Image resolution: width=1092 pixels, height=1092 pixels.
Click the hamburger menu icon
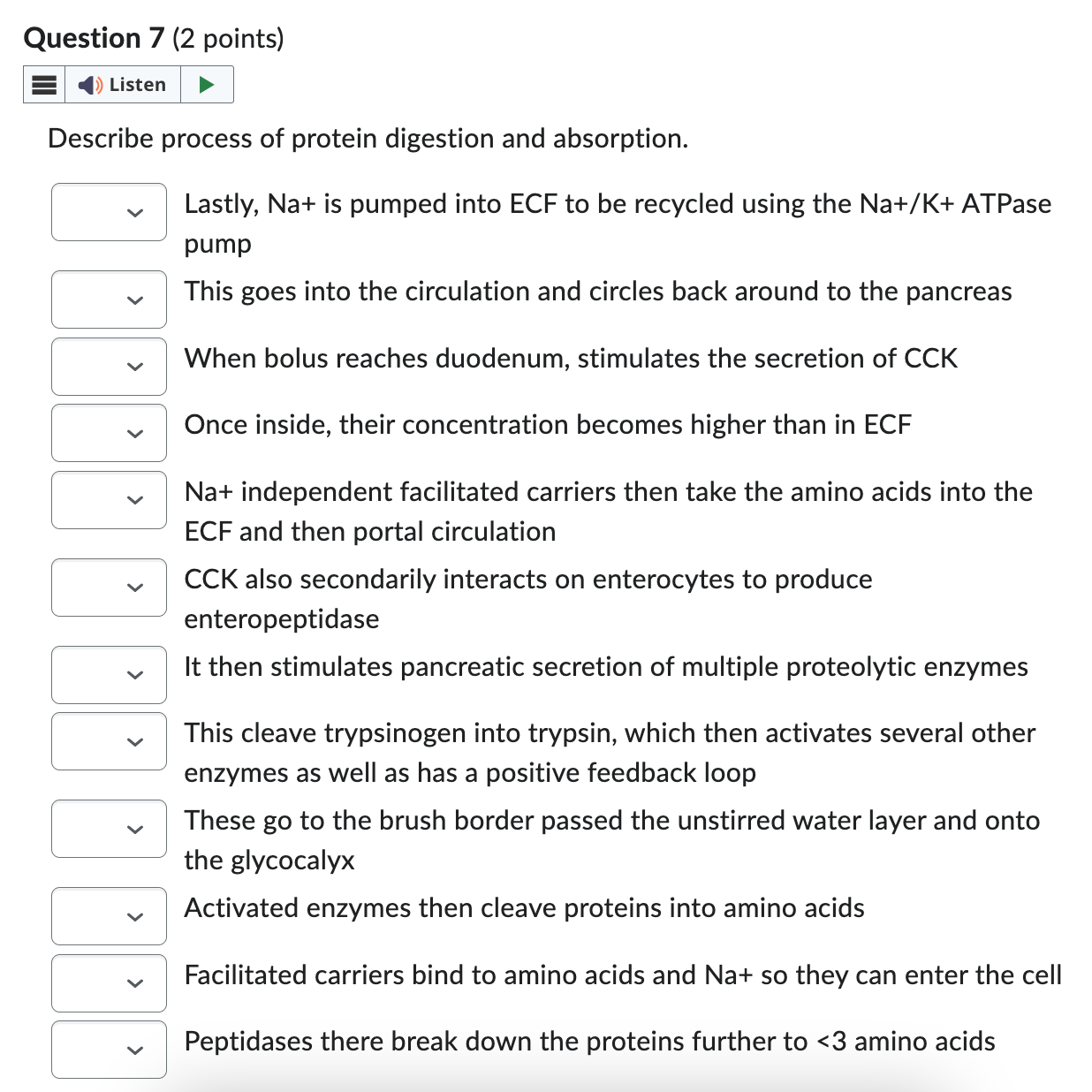[x=43, y=84]
